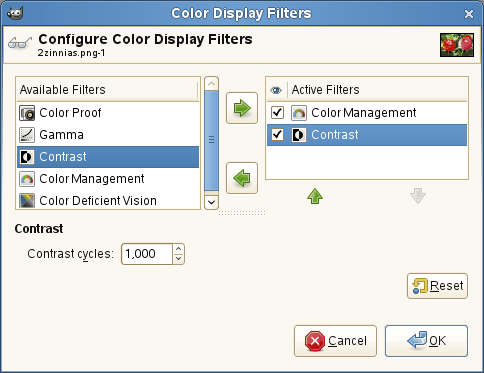Image resolution: width=484 pixels, height=373 pixels.
Task: Click the Available Filters scroll-down arrow
Action: (211, 202)
